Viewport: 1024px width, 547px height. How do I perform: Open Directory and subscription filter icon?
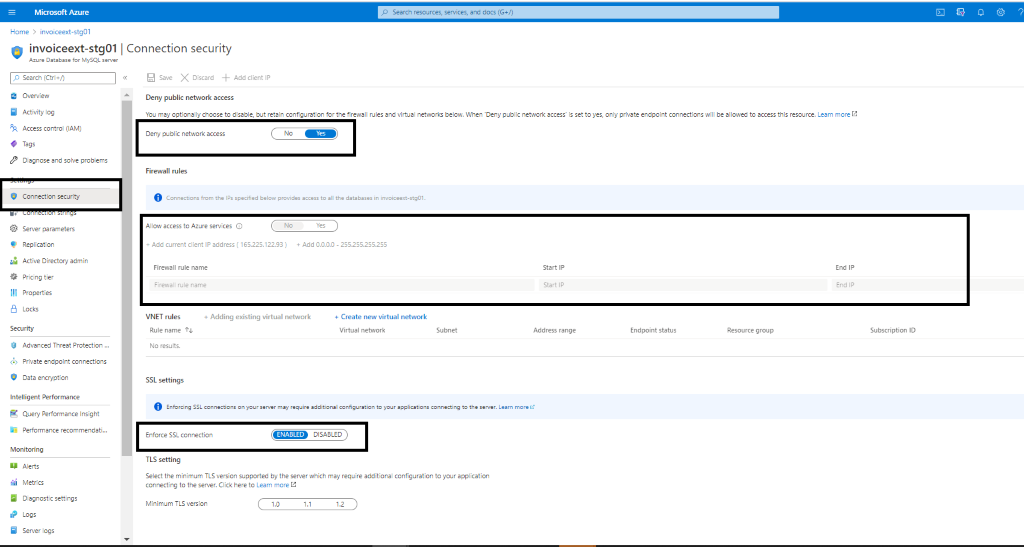[960, 12]
